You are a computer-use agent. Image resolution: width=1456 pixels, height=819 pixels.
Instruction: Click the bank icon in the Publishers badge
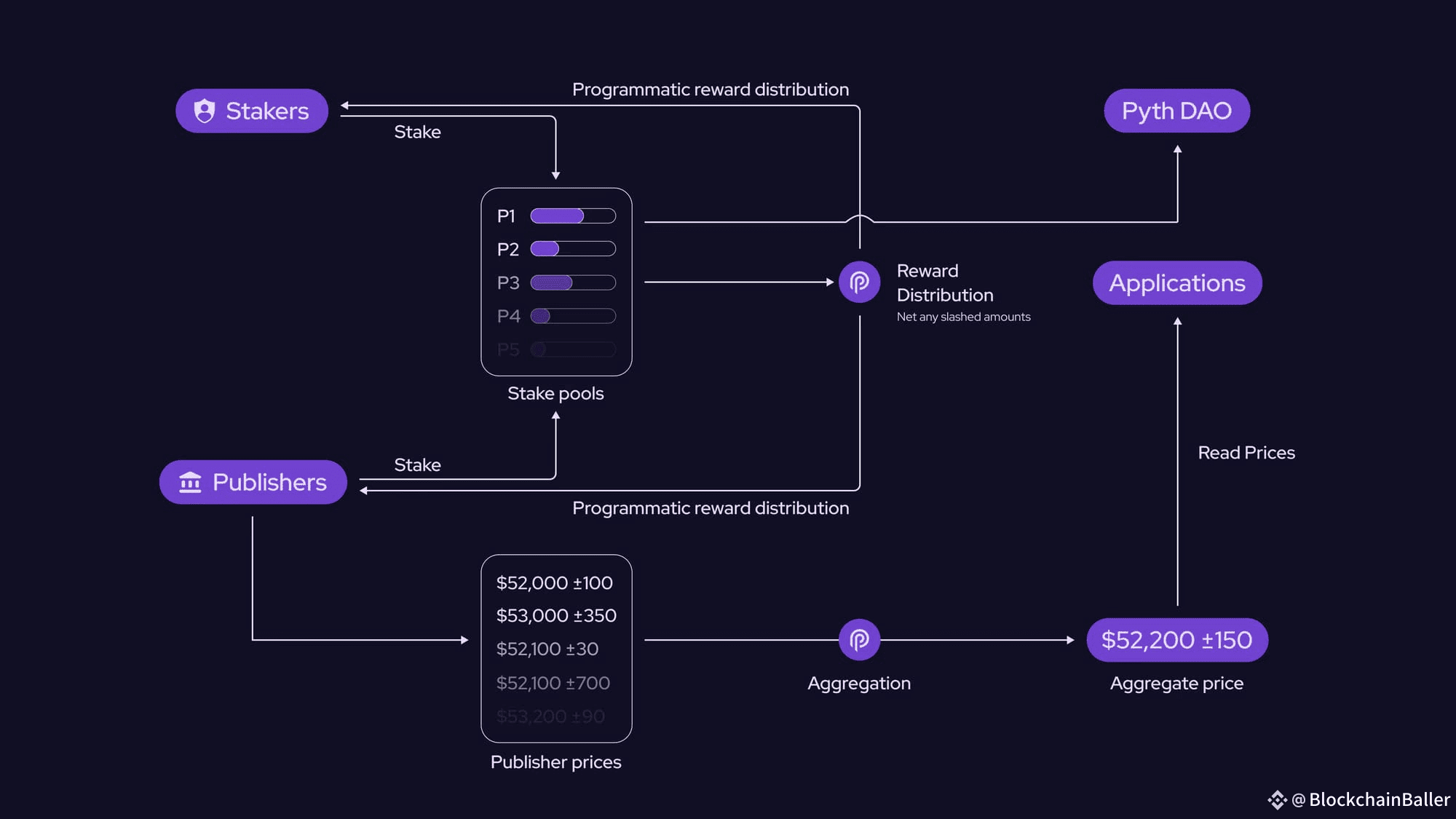pos(190,482)
